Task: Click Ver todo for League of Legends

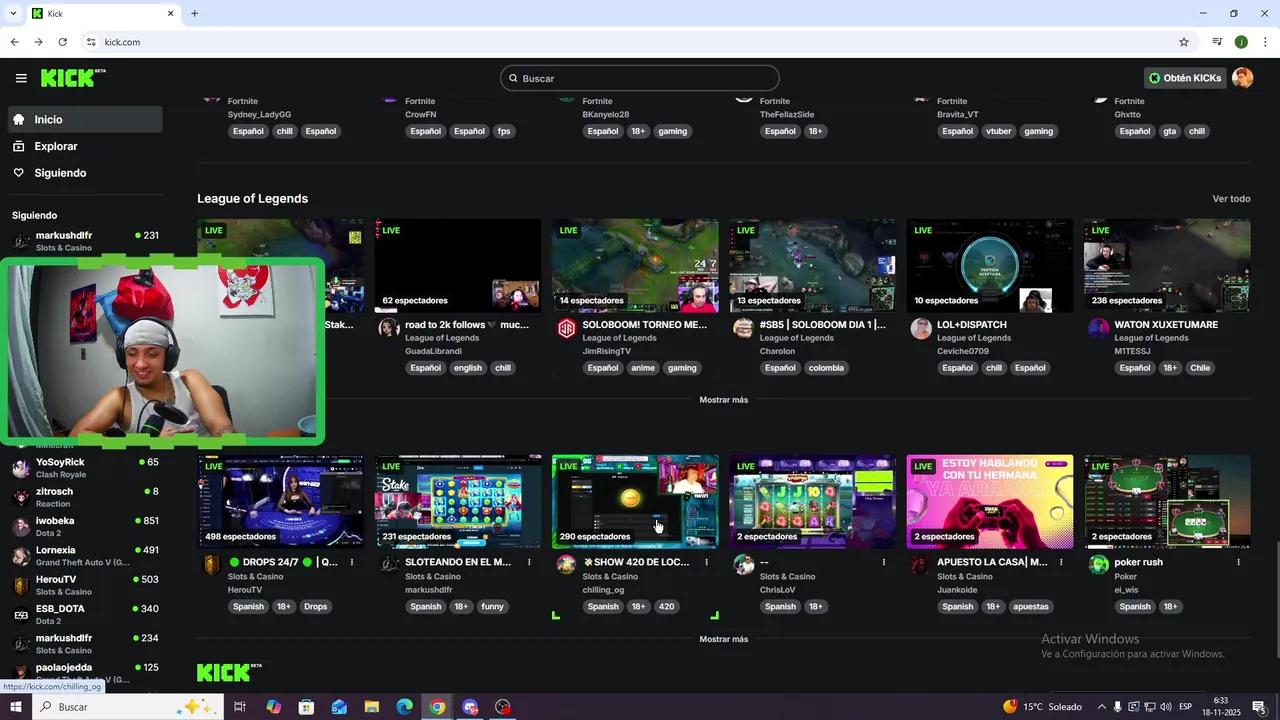Action: (x=1231, y=199)
